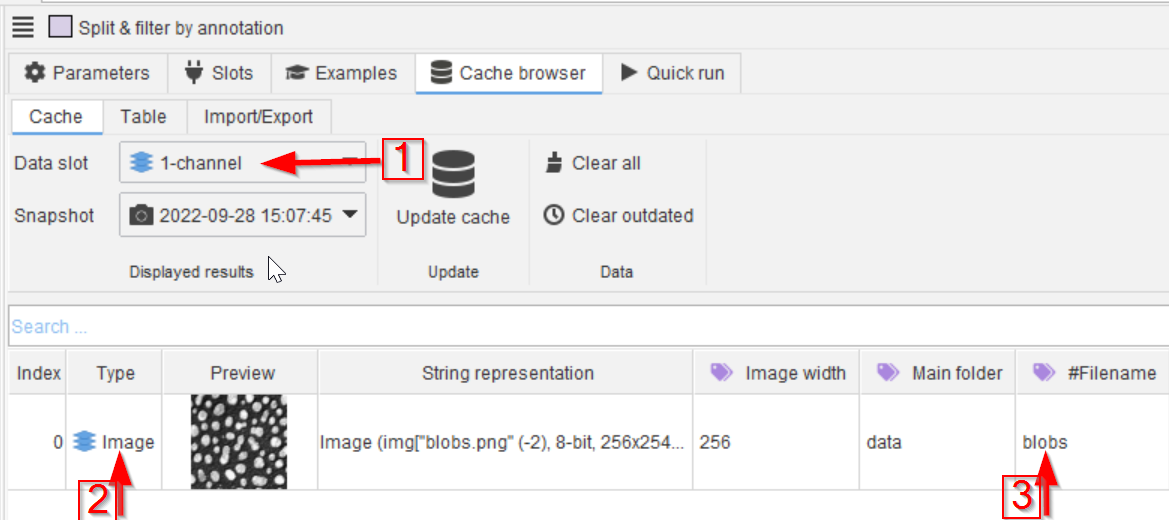The image size is (1169, 520).
Task: Click the #Filename tag icon
Action: point(1043,373)
